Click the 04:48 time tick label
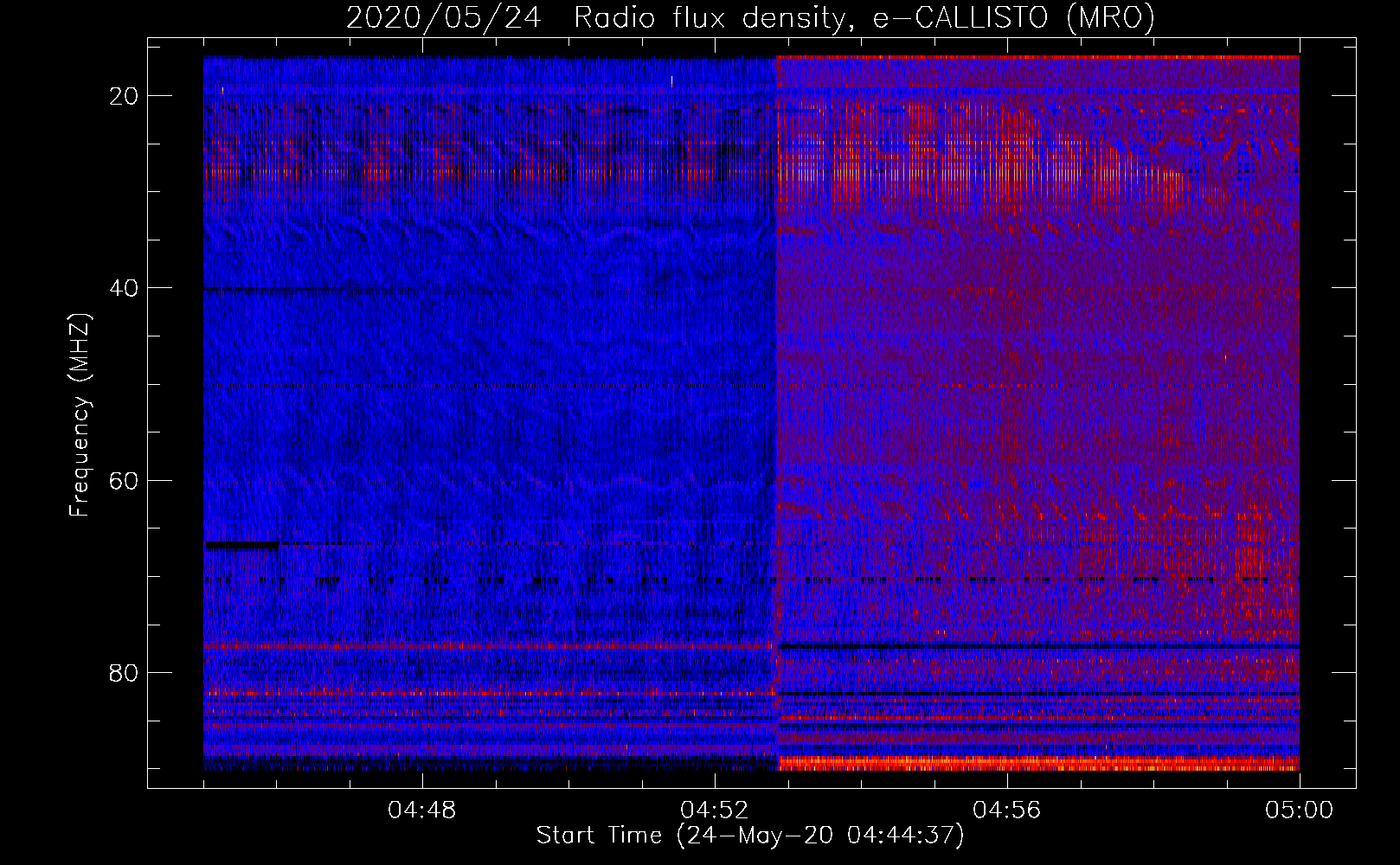This screenshot has width=1400, height=865. click(422, 811)
